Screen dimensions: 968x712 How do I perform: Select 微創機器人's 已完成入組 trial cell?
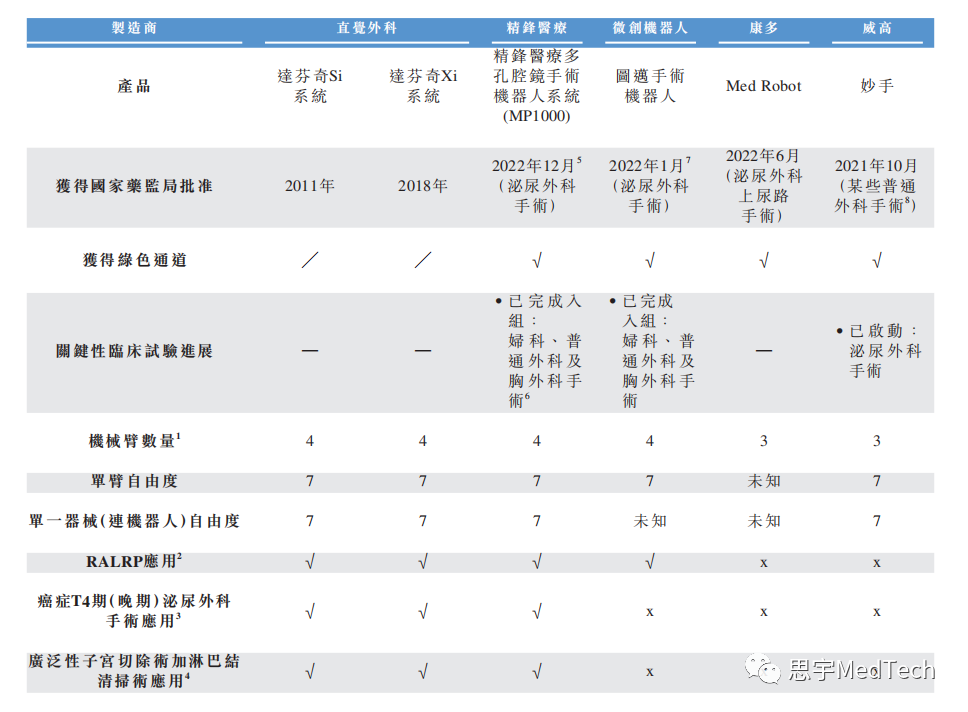[652, 351]
